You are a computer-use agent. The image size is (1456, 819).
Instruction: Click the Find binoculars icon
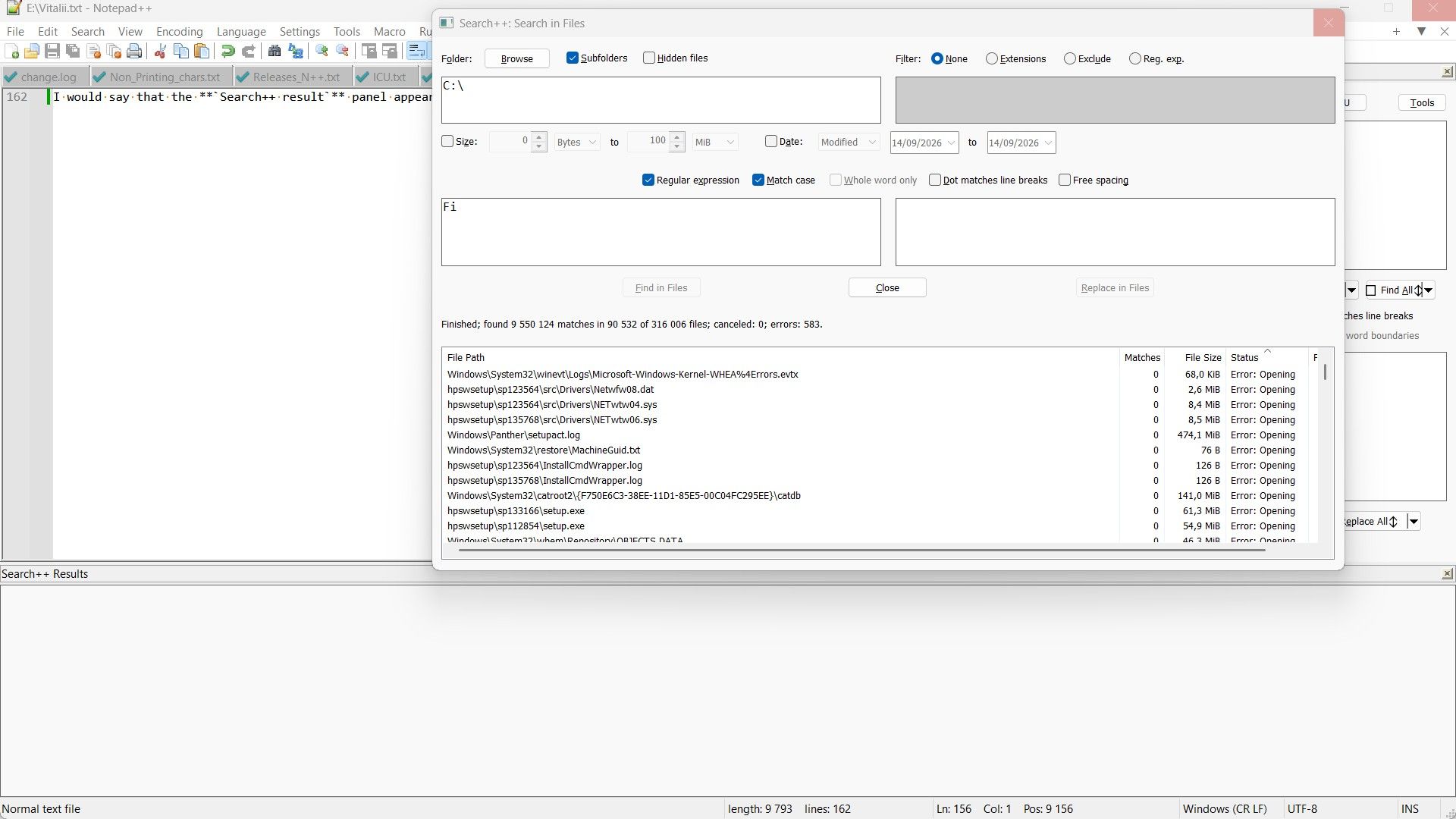pos(275,52)
